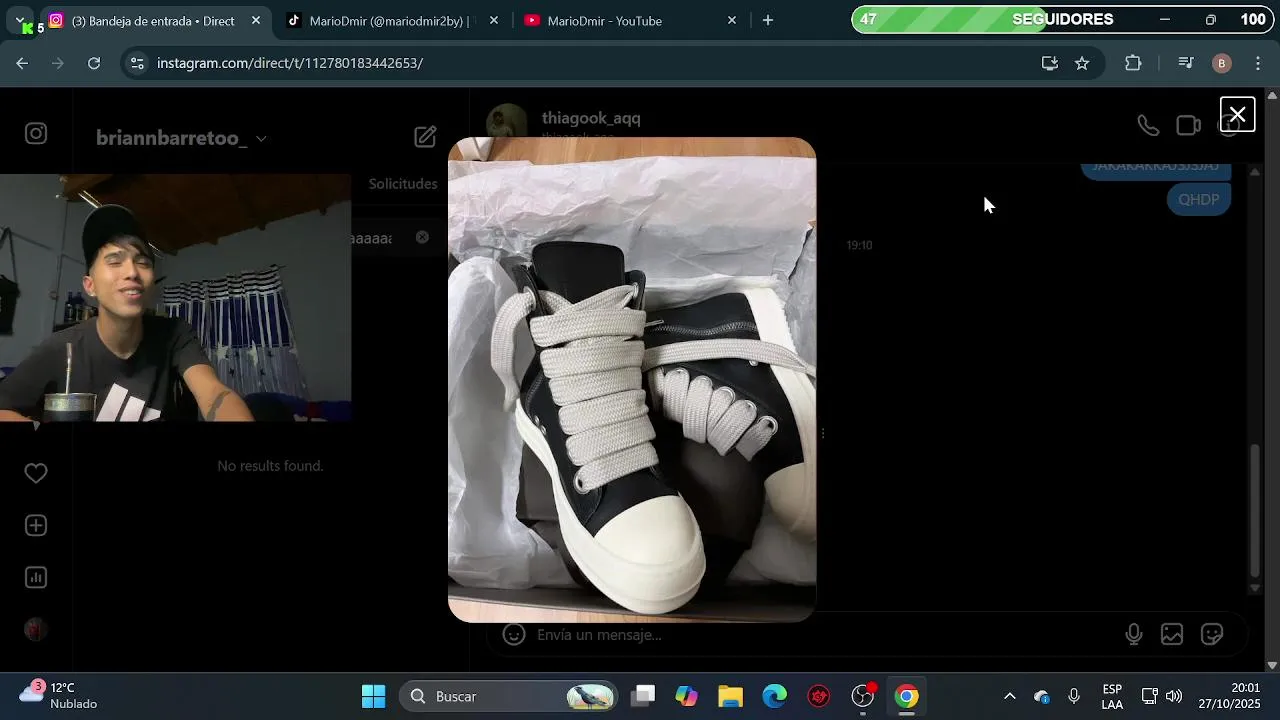Open the weather widget showing 12°C Nublado
The image size is (1280, 720).
click(x=60, y=696)
